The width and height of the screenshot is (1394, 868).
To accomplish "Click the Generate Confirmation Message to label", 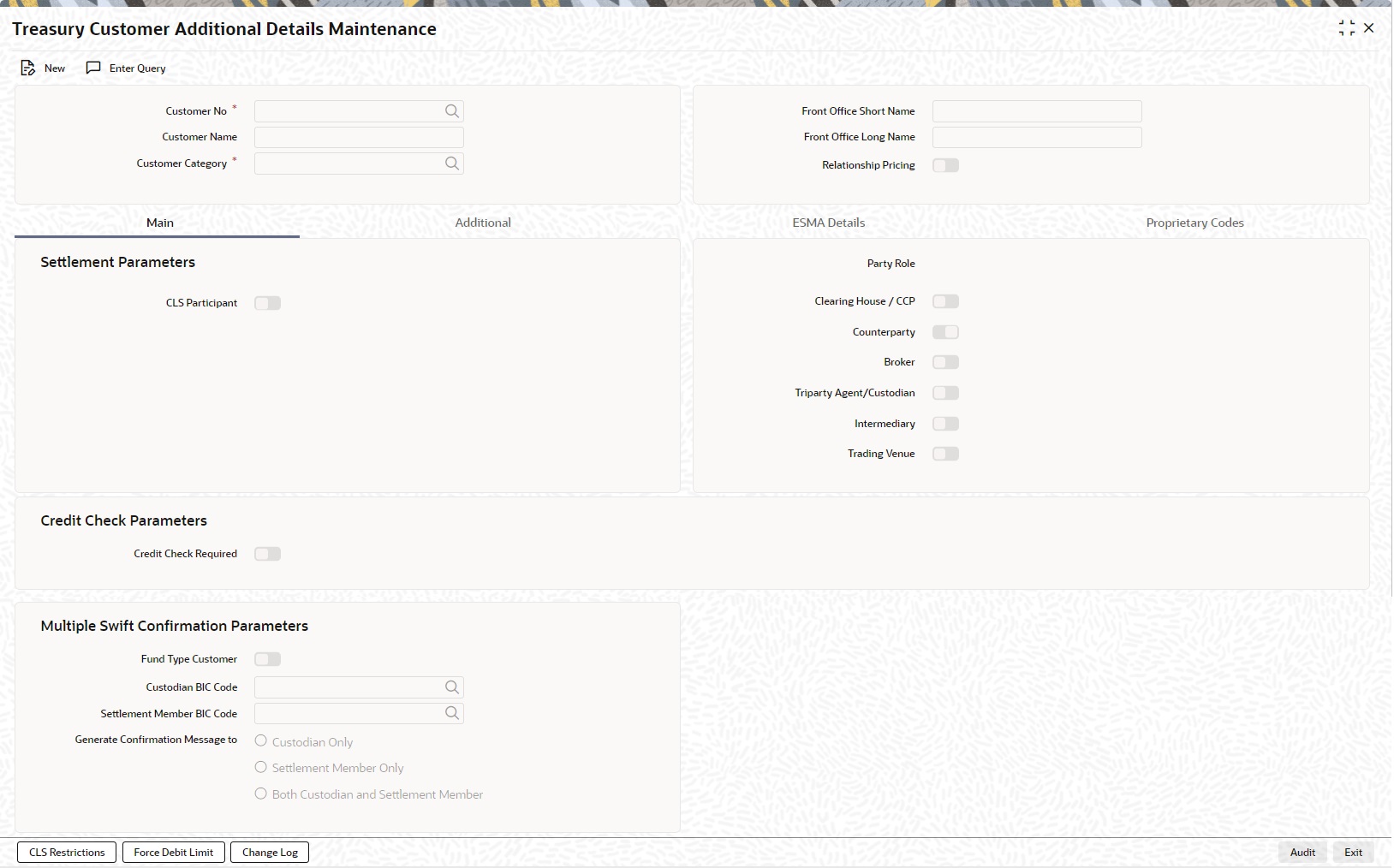I will point(156,740).
